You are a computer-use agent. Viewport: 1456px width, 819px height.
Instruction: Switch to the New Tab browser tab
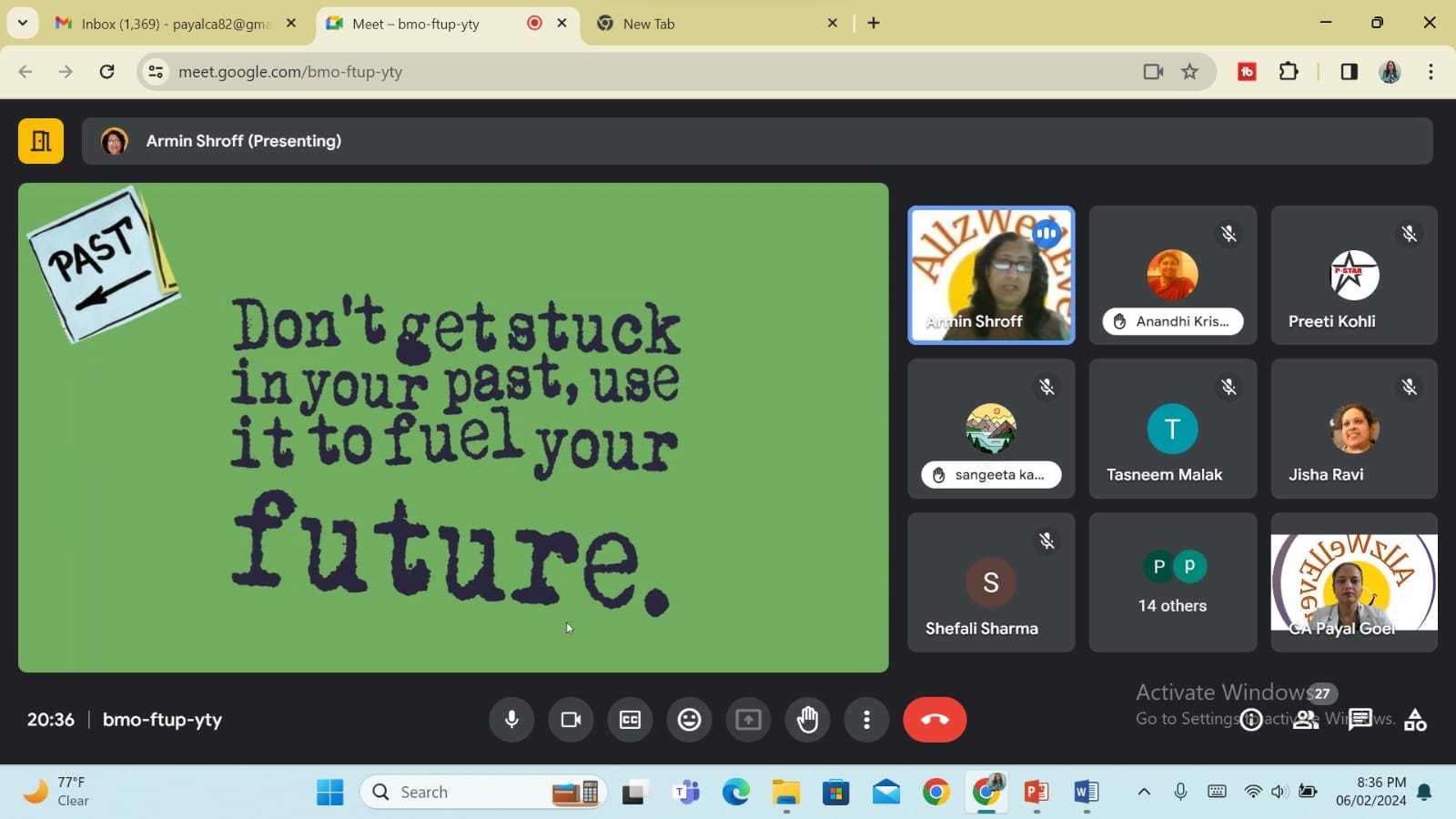(x=716, y=24)
